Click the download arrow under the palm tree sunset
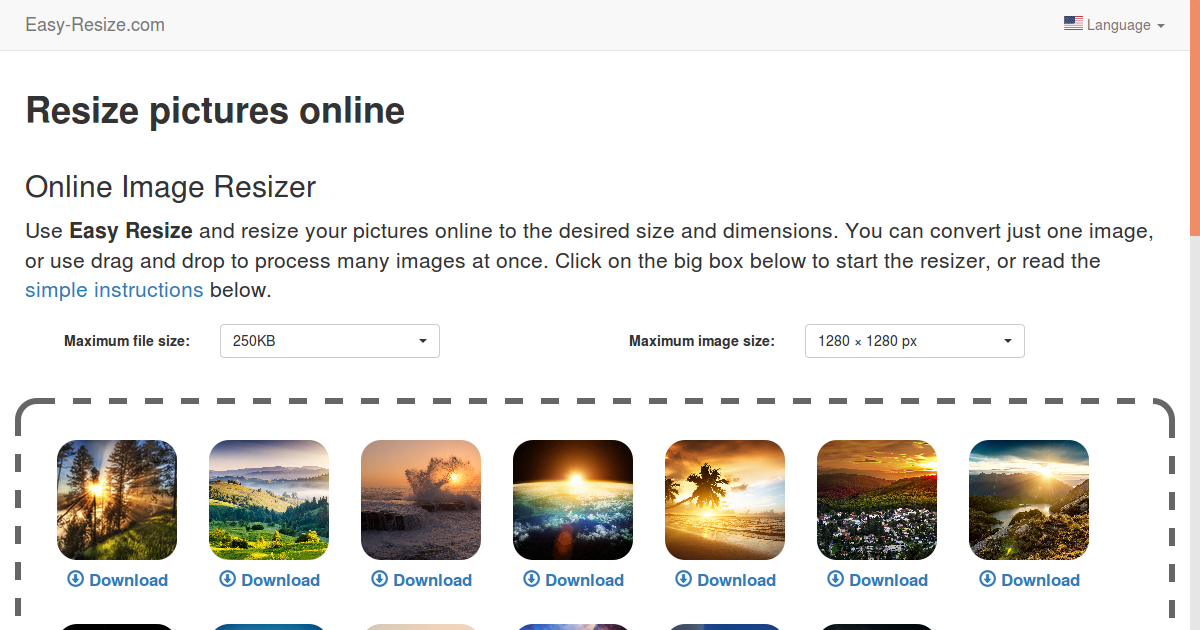Image resolution: width=1200 pixels, height=630 pixels. click(682, 580)
